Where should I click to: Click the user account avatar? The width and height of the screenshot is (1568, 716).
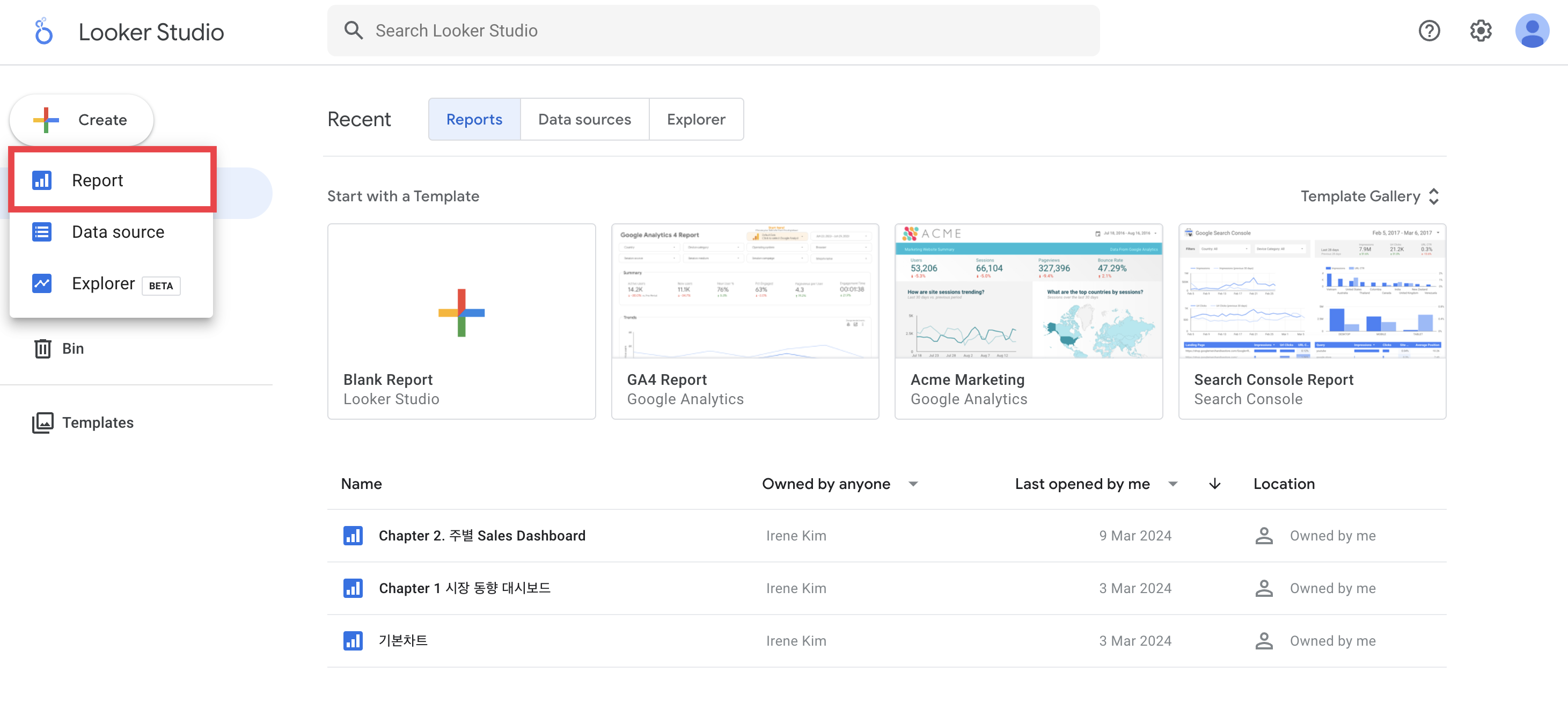[1532, 31]
